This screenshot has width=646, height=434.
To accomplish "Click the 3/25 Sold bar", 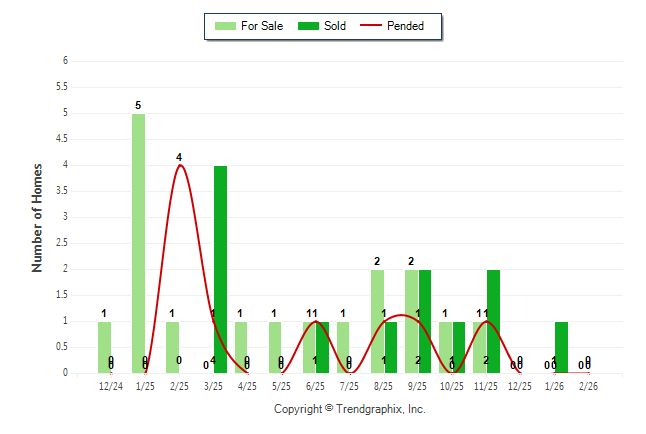I will coord(220,269).
